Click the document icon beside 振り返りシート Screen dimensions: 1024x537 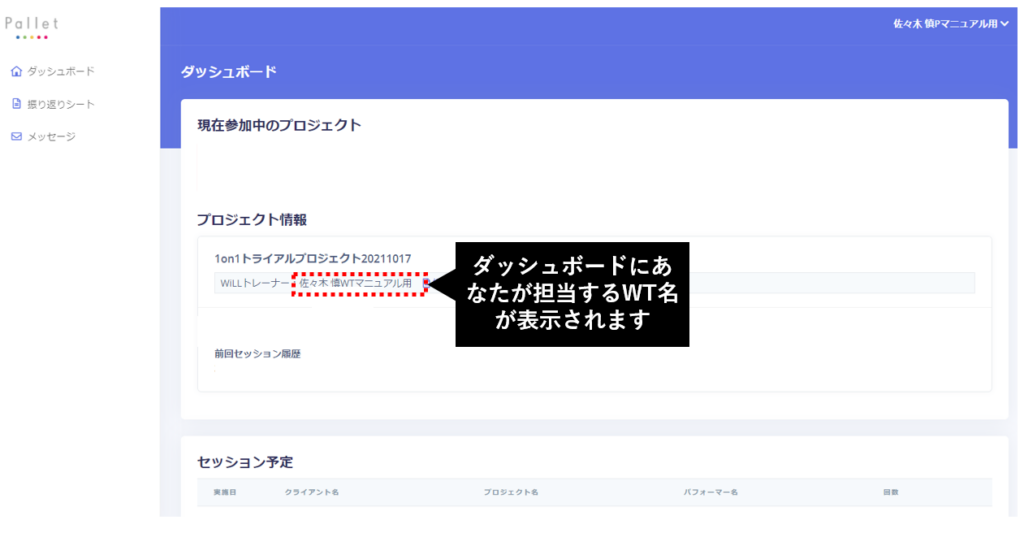point(16,103)
